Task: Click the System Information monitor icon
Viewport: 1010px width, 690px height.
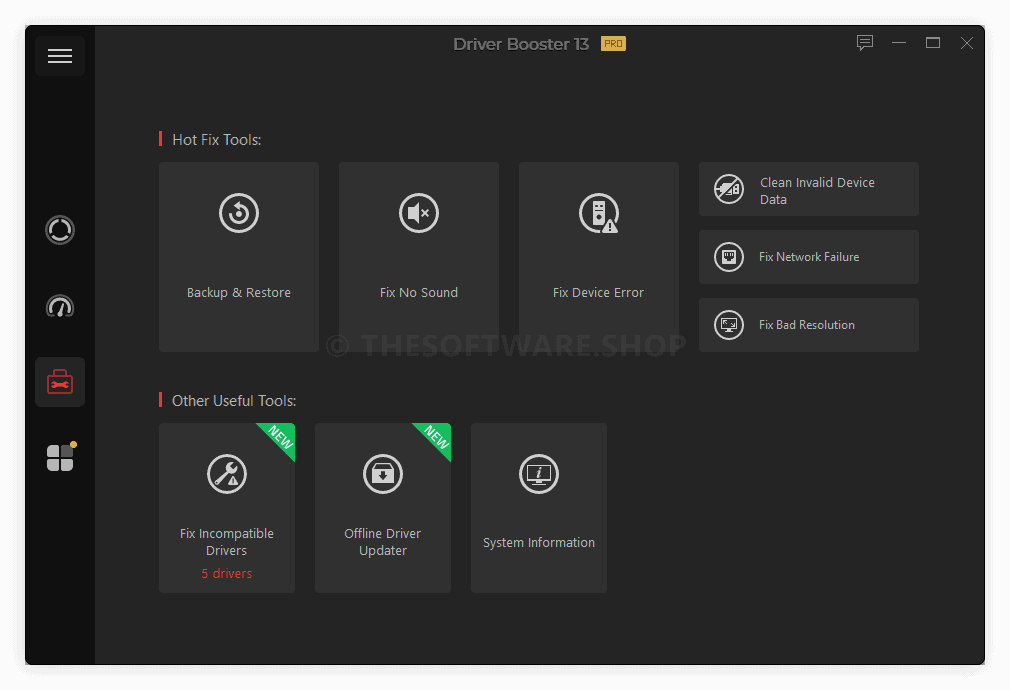Action: tap(539, 473)
